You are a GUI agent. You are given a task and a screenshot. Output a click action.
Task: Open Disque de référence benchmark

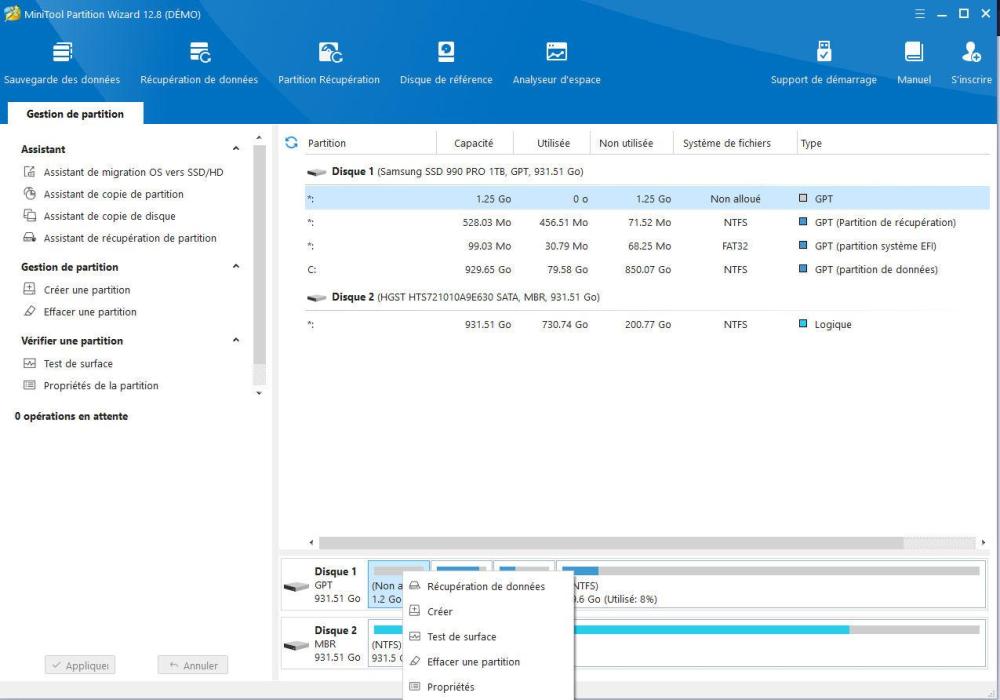(x=446, y=63)
